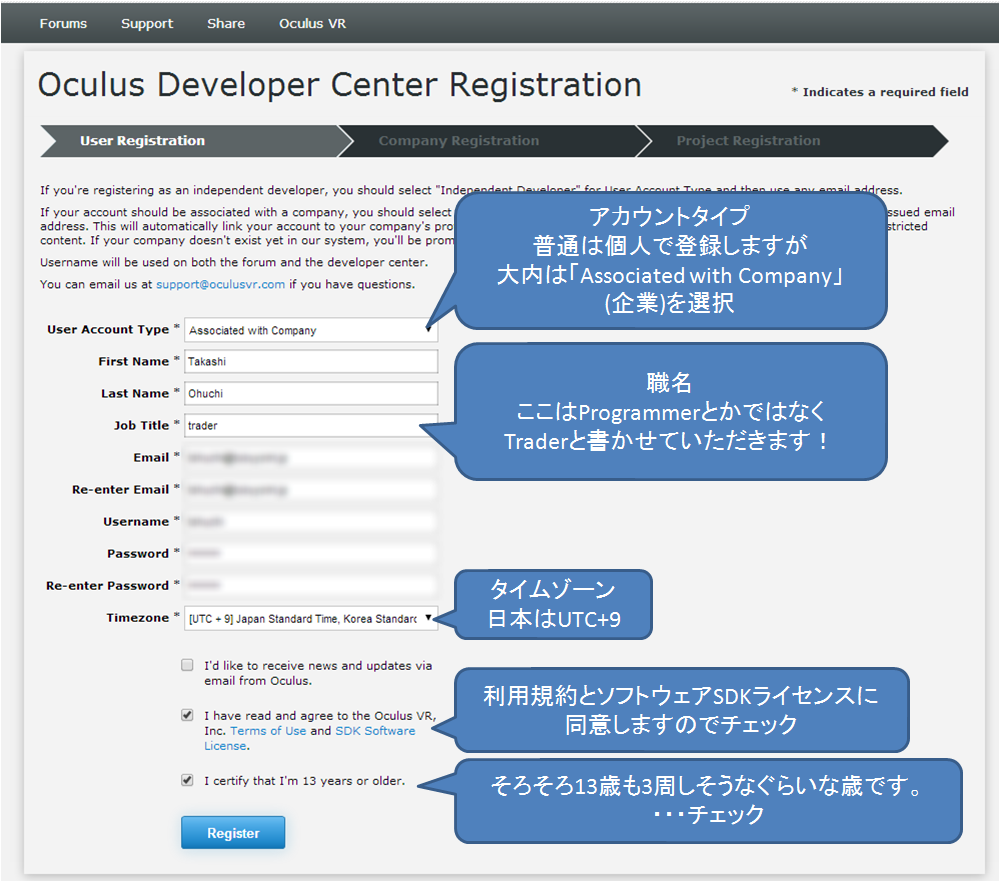The image size is (1000, 882).
Task: Open the Forums navigation item
Action: pos(63,24)
